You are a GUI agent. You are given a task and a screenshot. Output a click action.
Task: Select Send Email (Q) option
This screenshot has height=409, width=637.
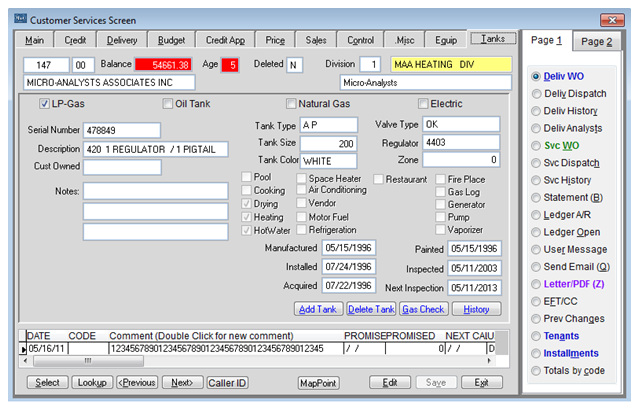pyautogui.click(x=536, y=267)
